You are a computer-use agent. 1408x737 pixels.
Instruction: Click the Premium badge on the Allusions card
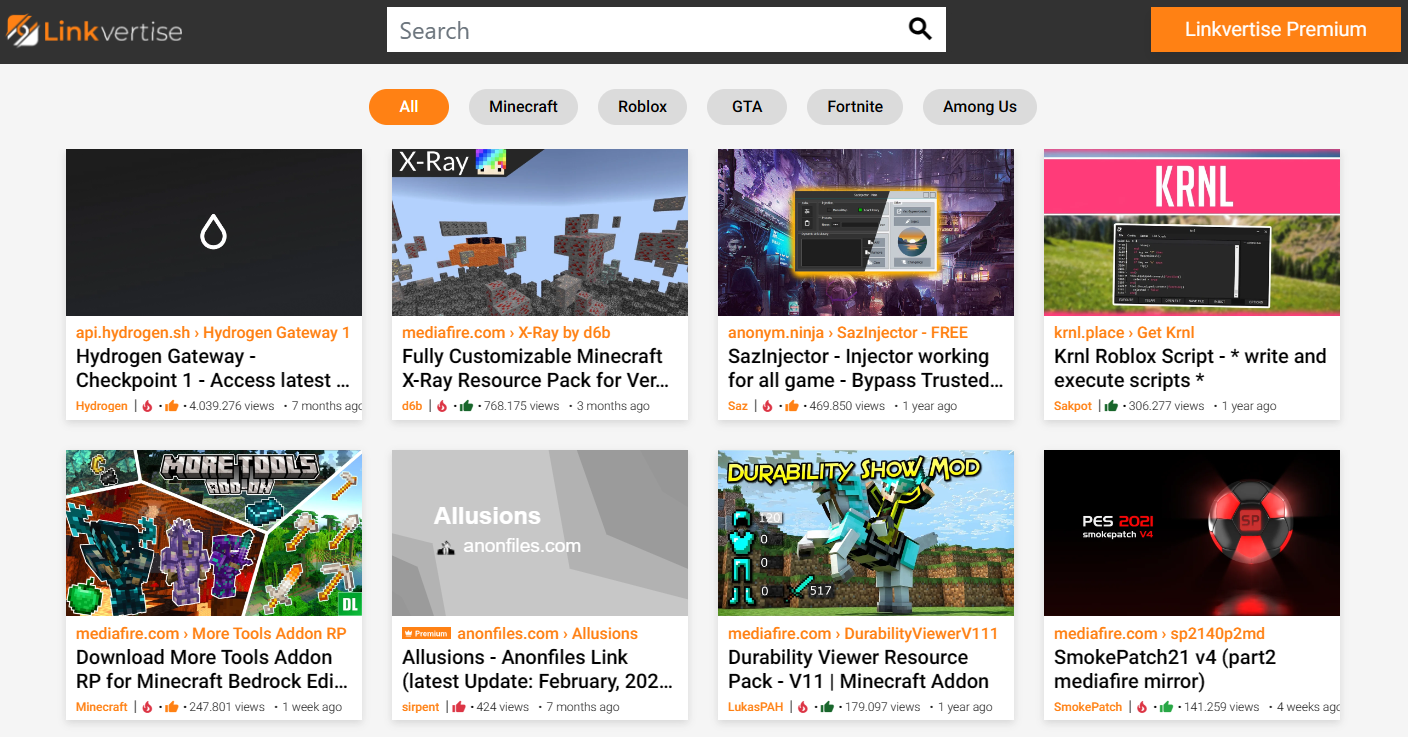pos(426,634)
